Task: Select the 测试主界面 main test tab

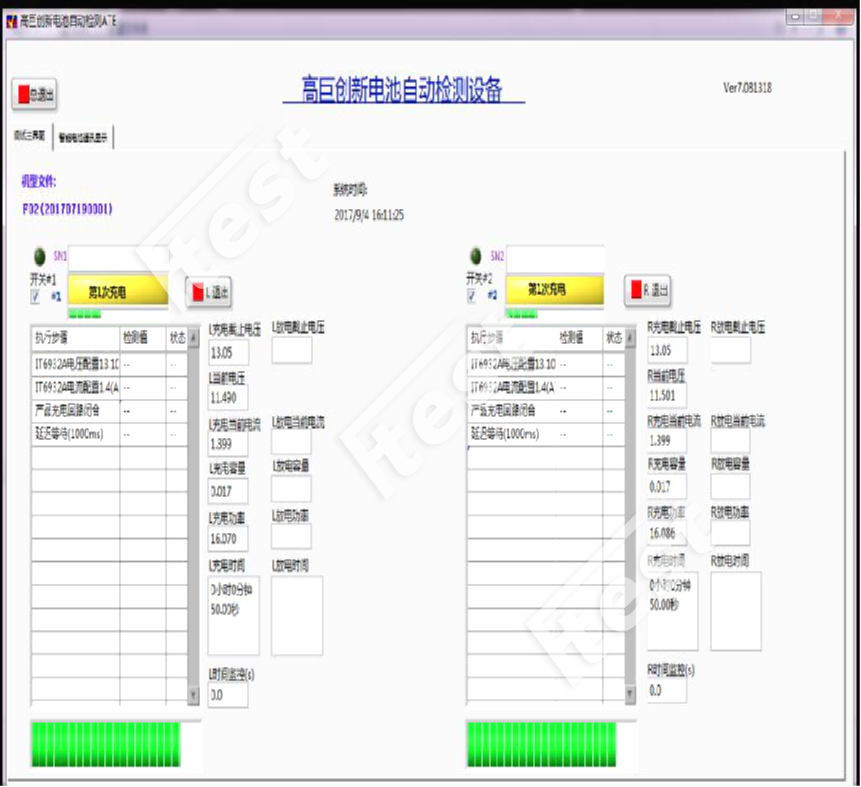Action: click(x=28, y=136)
